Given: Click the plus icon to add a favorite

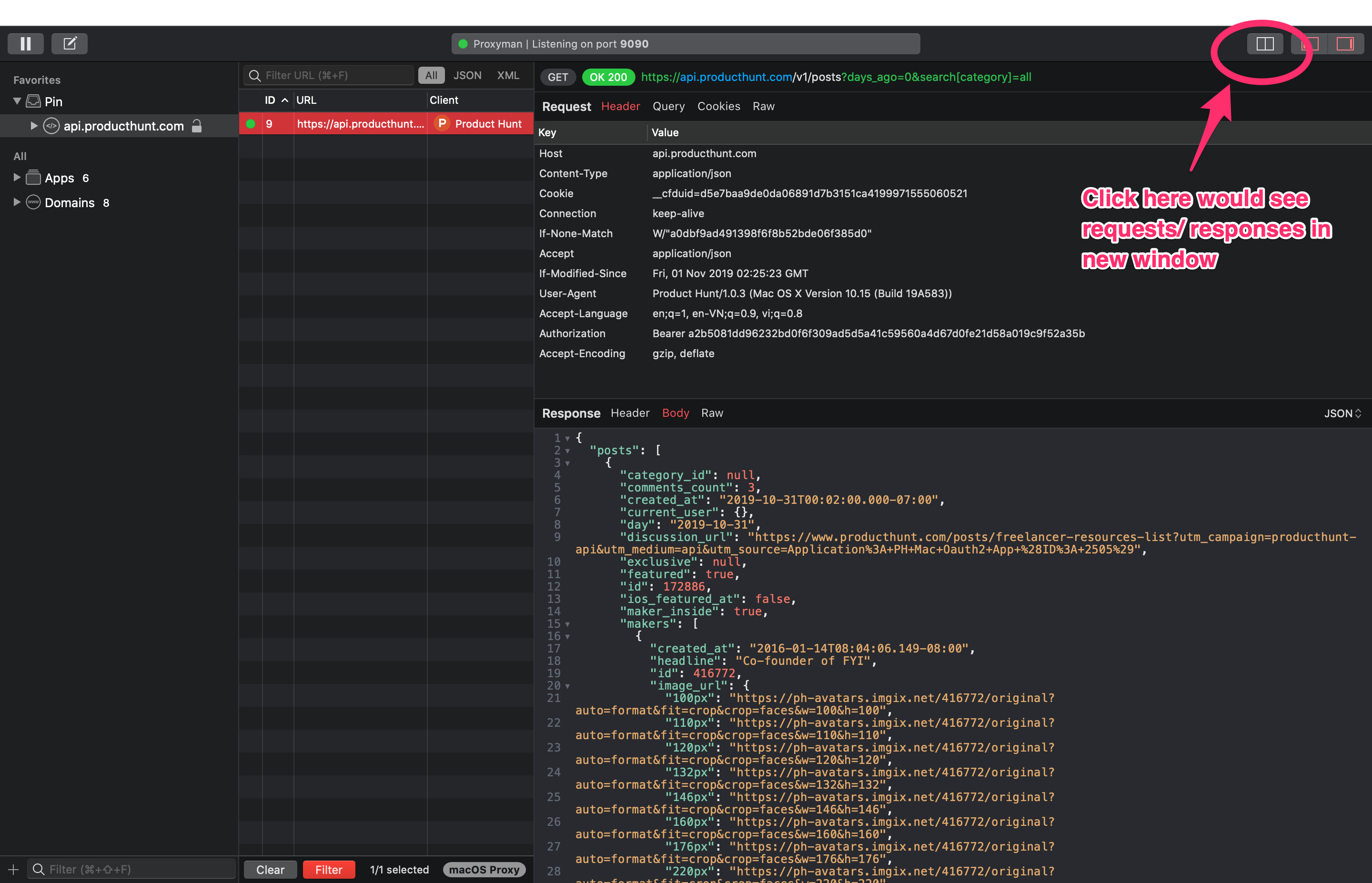Looking at the screenshot, I should click(x=12, y=869).
